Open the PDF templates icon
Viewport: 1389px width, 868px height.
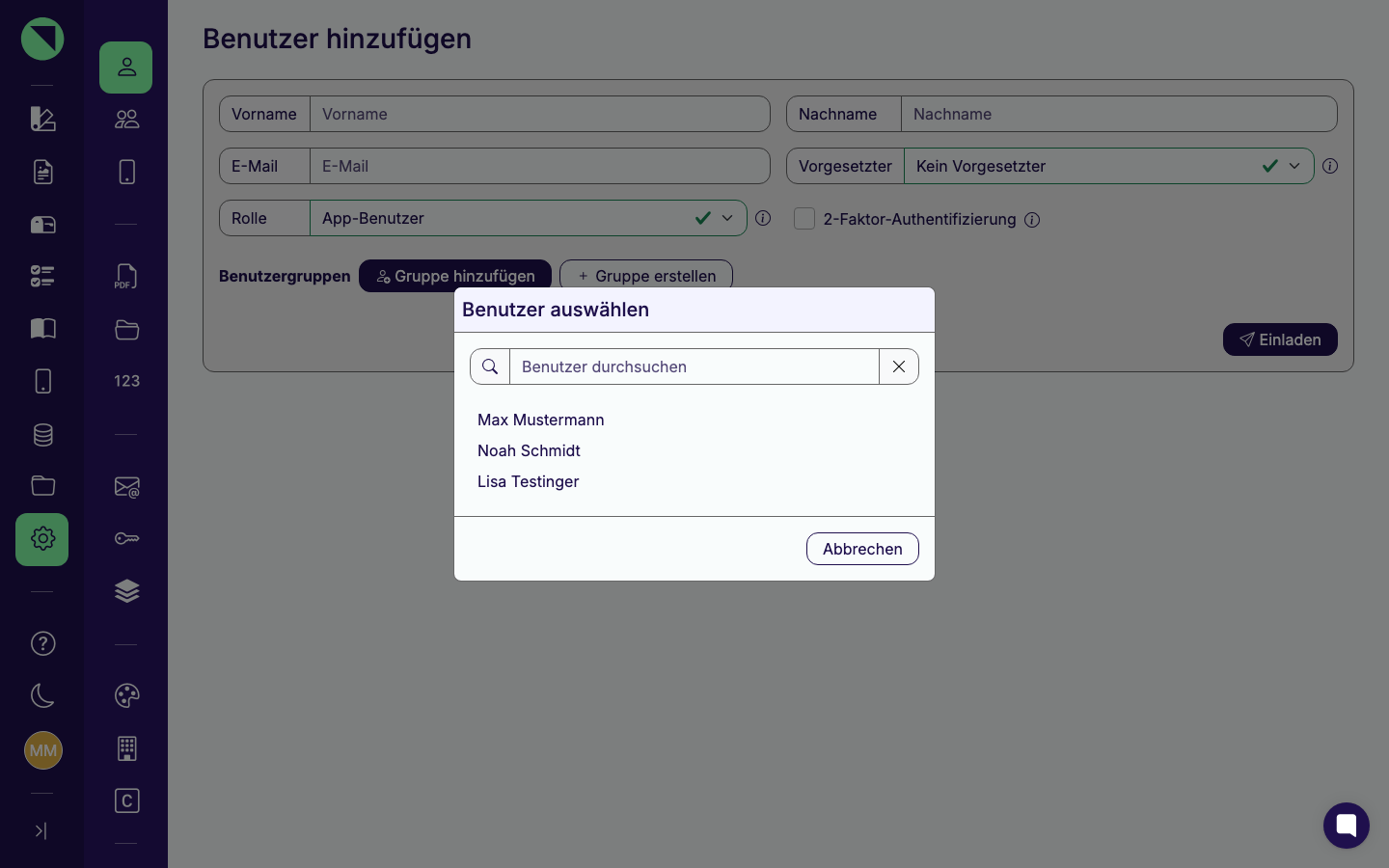pos(126,277)
